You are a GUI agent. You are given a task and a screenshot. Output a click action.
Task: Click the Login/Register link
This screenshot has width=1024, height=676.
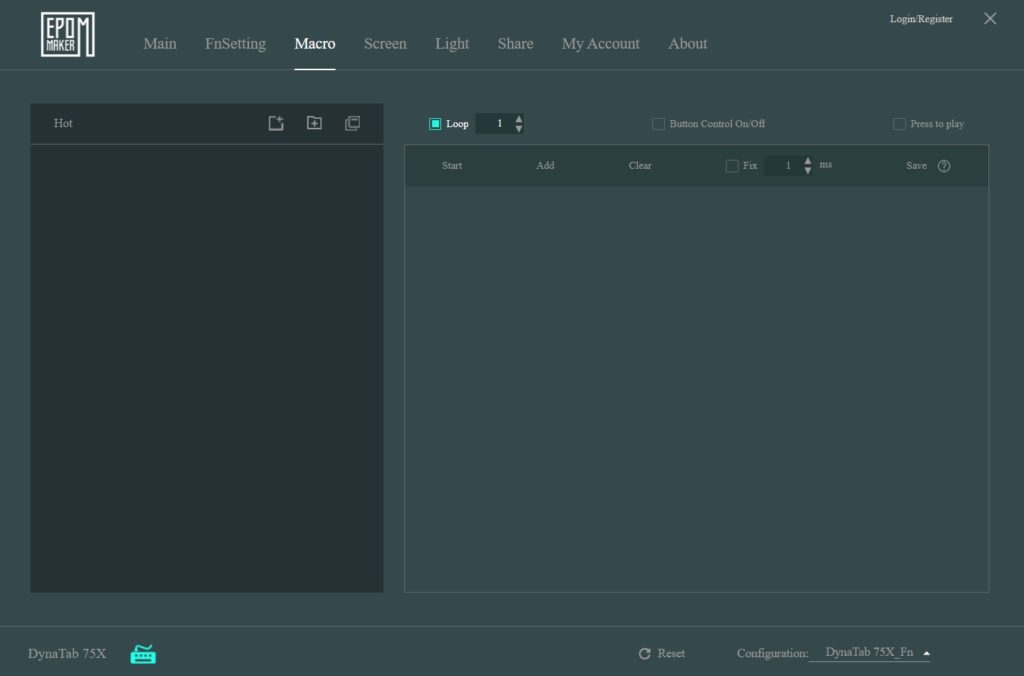921,19
